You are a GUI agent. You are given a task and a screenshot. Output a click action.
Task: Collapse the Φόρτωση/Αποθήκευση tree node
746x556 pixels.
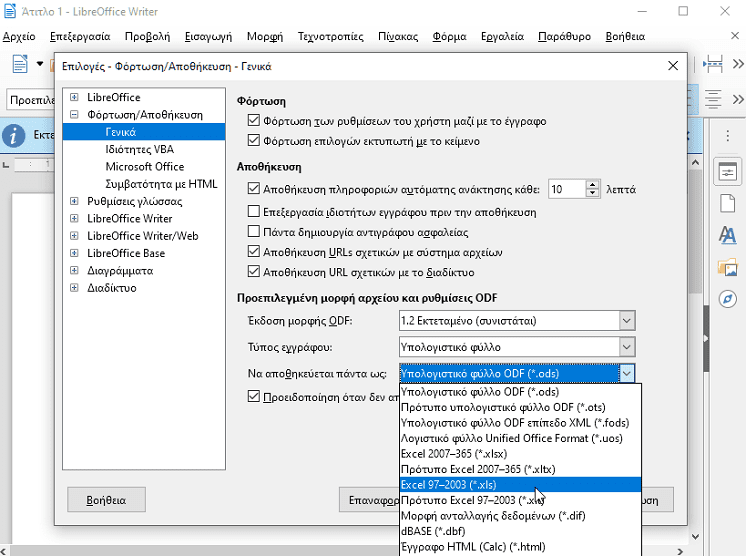74,115
